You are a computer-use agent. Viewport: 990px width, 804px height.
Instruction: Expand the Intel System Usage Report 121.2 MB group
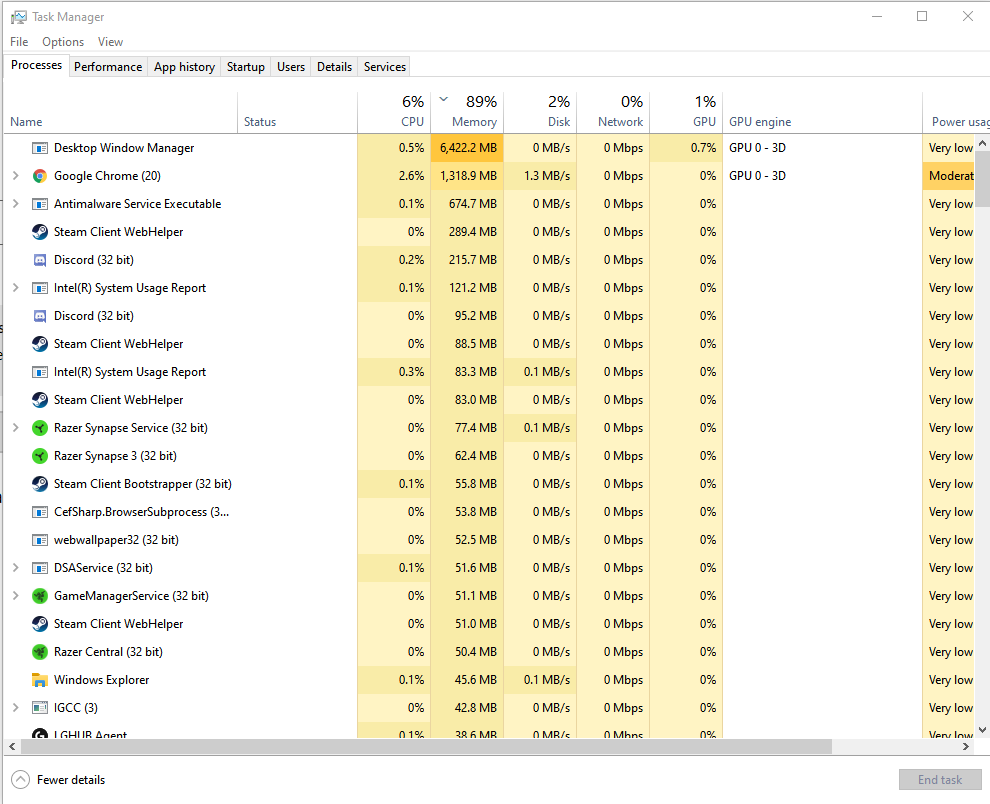click(x=16, y=288)
